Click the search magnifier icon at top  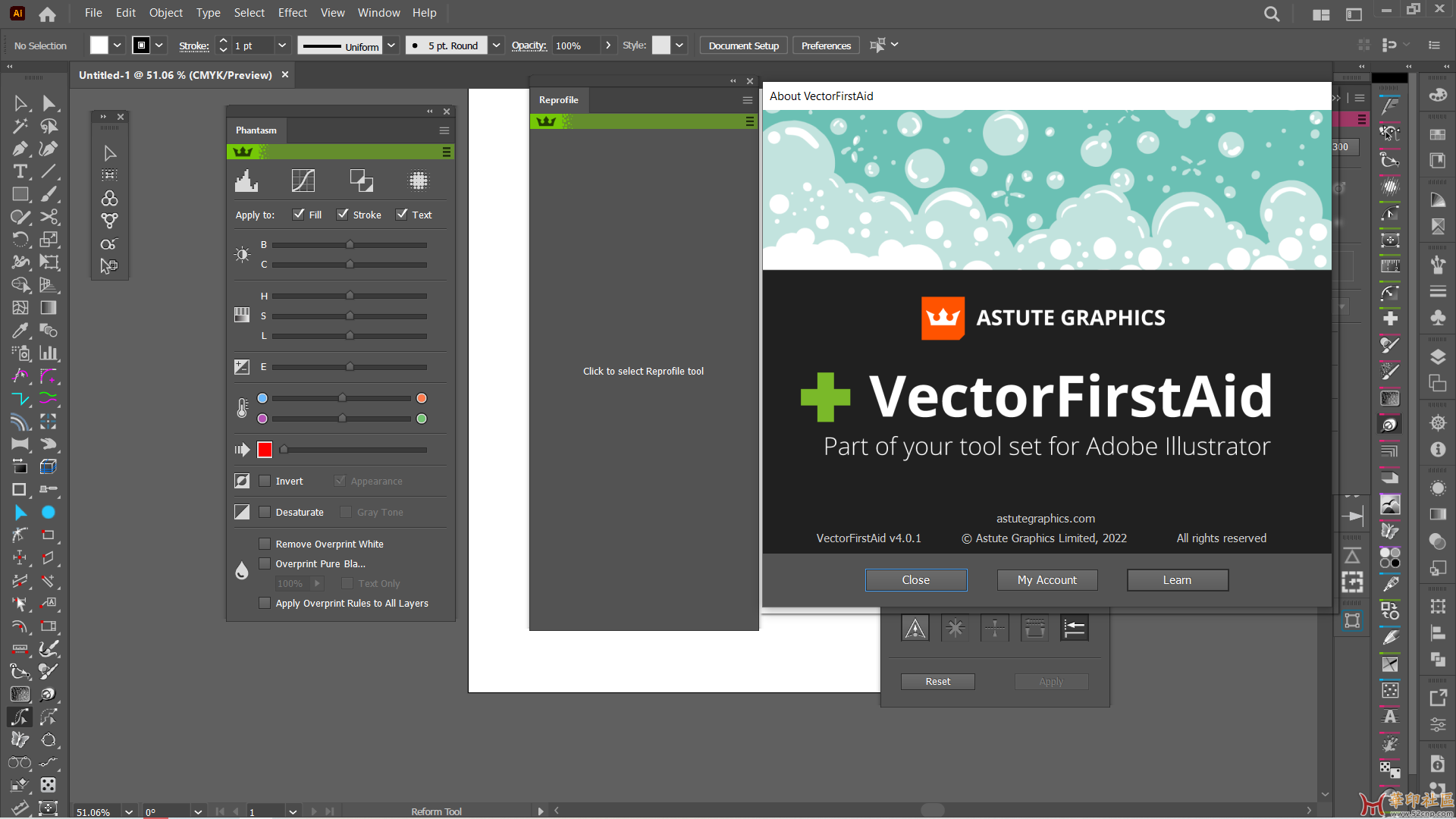click(x=1272, y=14)
